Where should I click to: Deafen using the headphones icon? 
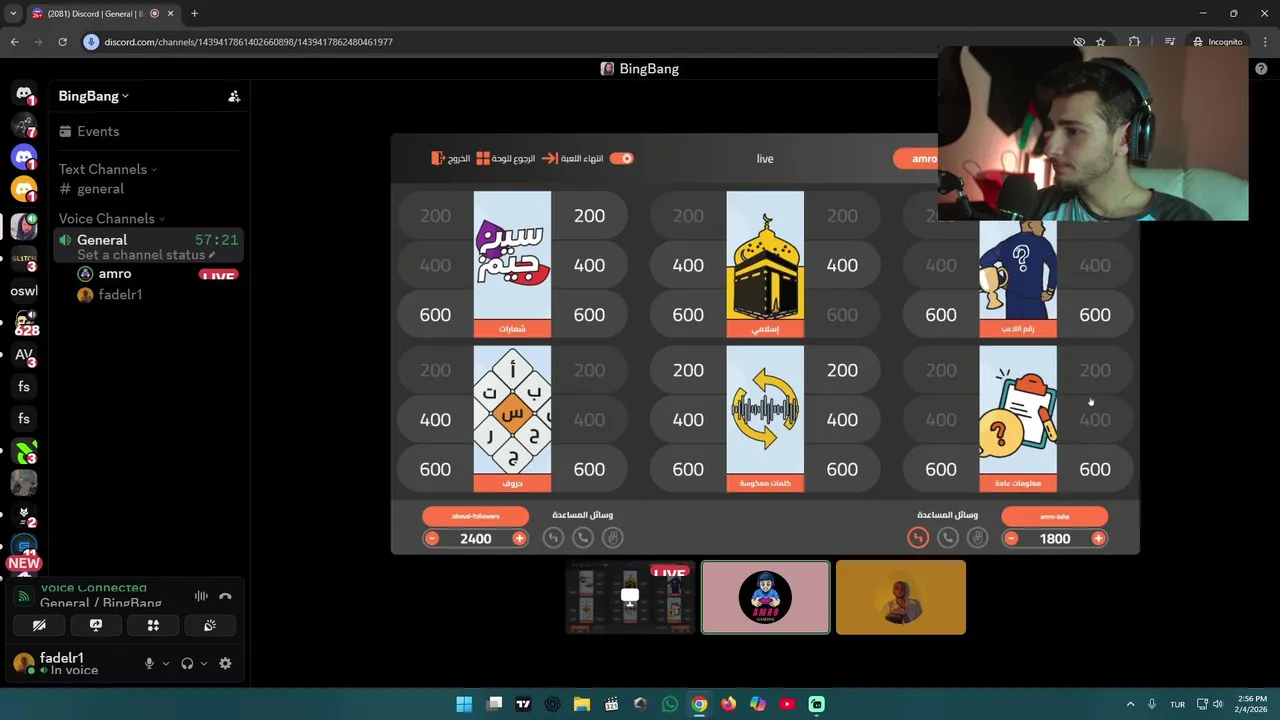pyautogui.click(x=187, y=663)
